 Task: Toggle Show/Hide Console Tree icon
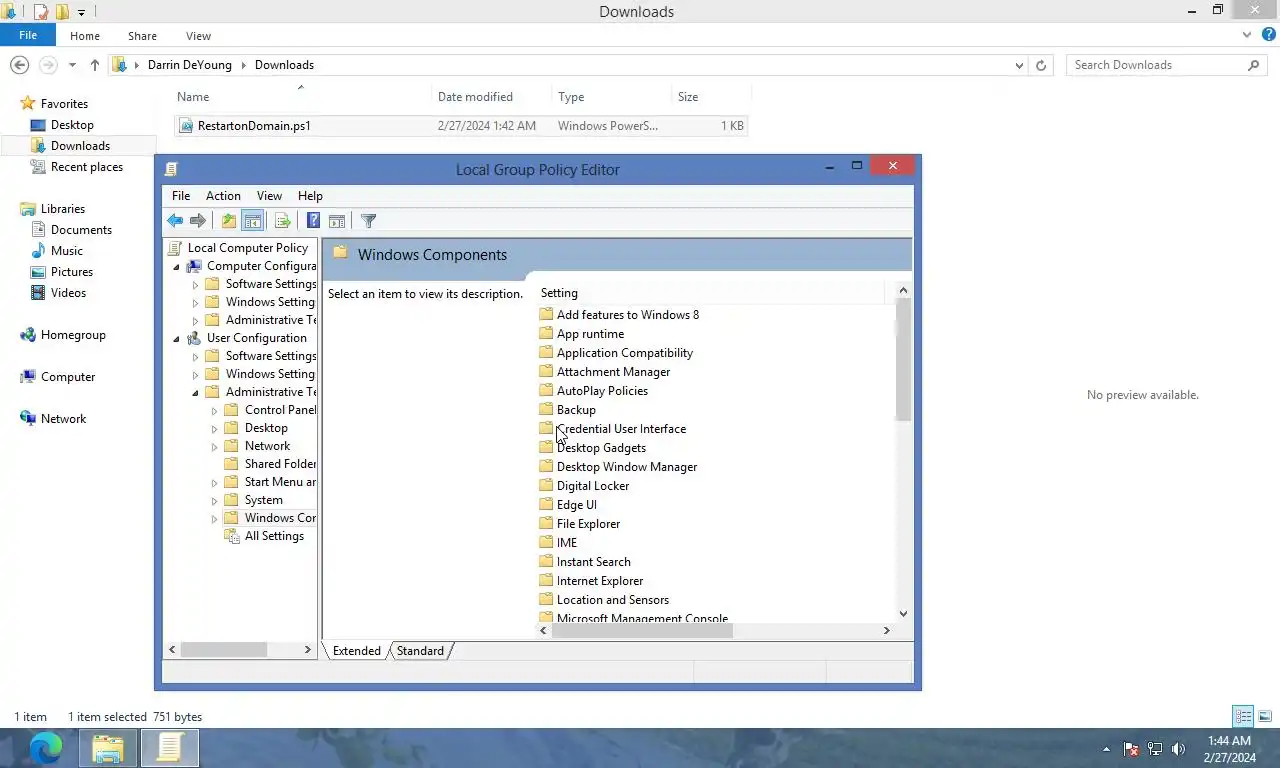[x=252, y=221]
